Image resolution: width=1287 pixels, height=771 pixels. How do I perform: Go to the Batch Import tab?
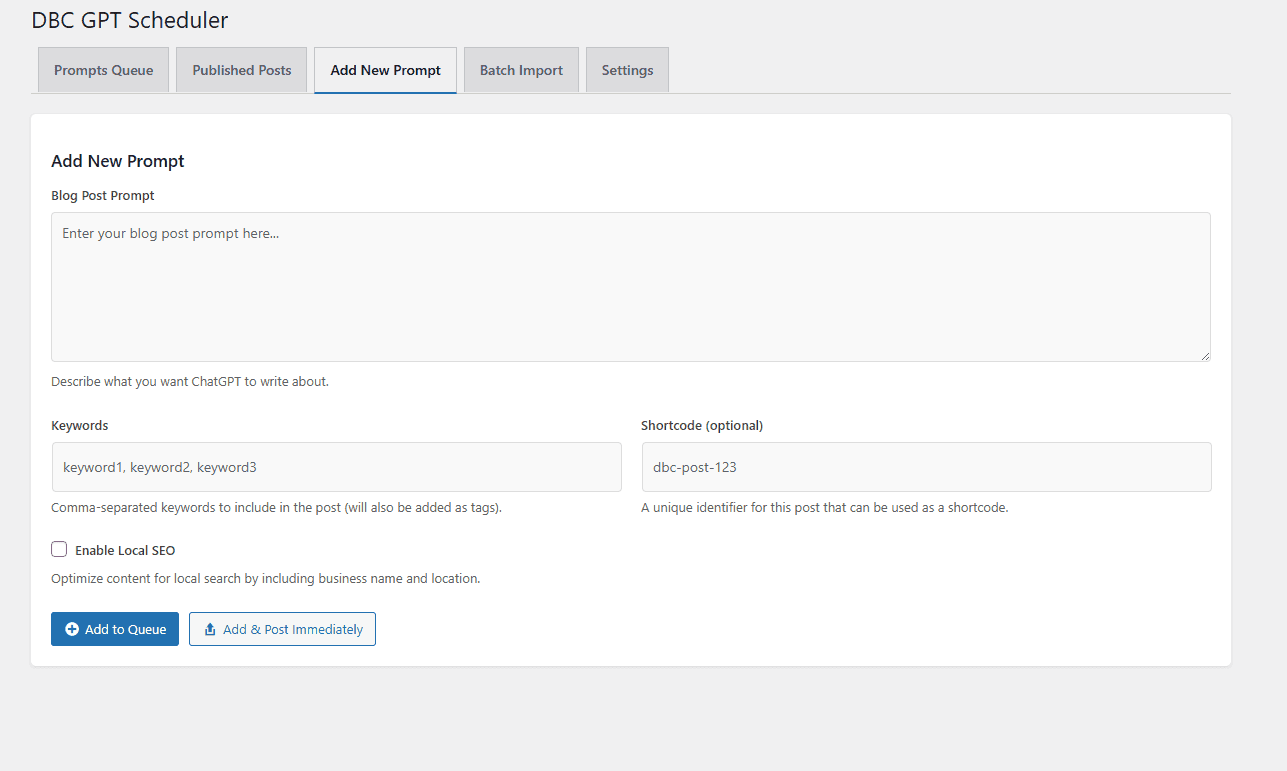point(521,70)
